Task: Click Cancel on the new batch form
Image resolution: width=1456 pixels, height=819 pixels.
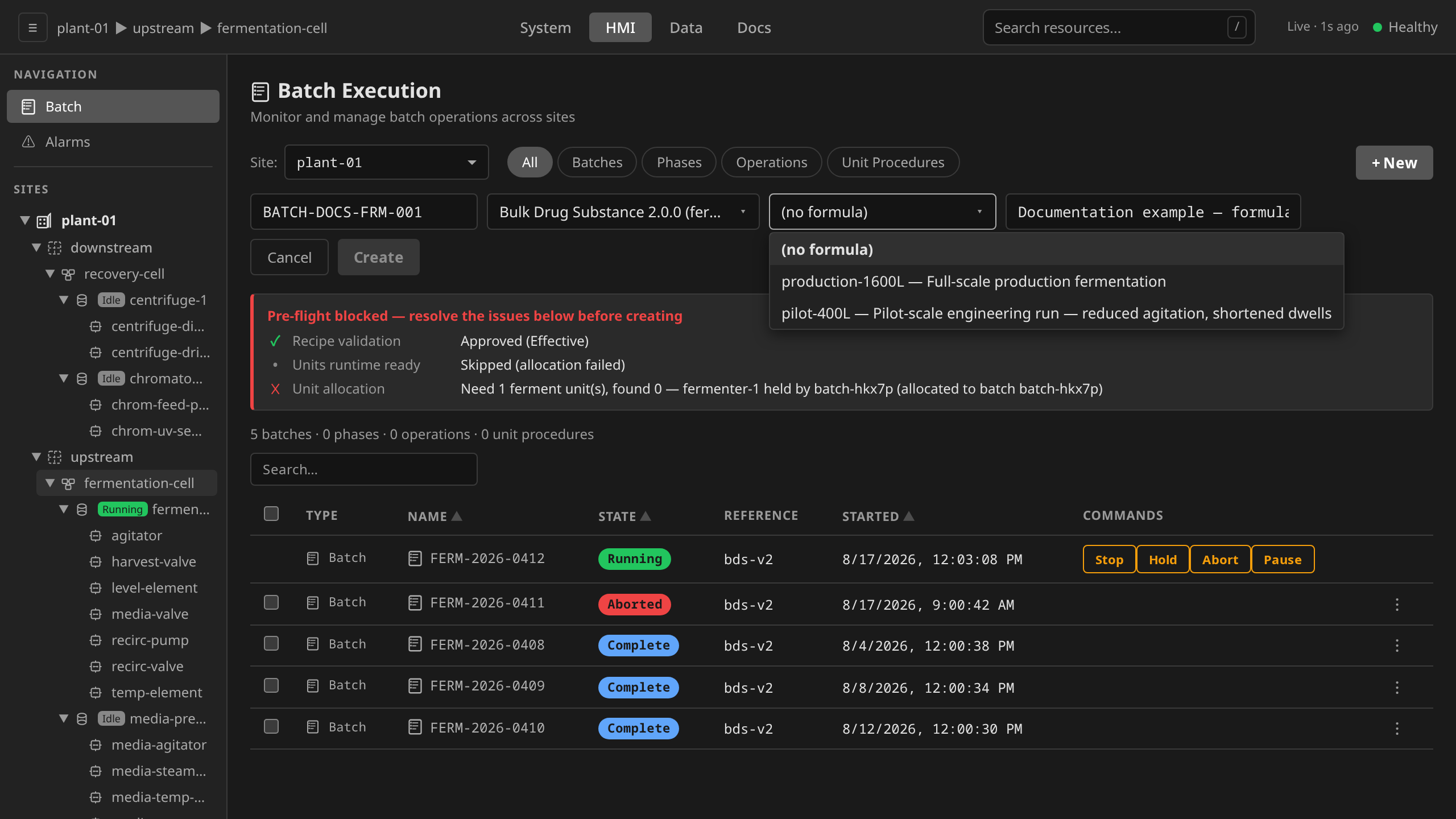Action: [x=289, y=257]
